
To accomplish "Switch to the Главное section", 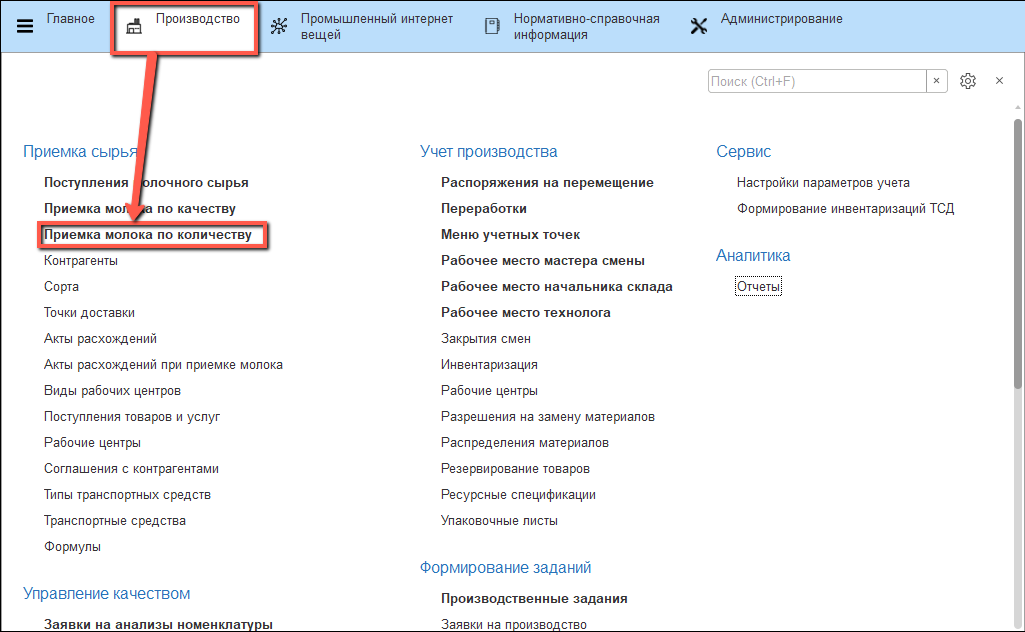I will 70,19.
